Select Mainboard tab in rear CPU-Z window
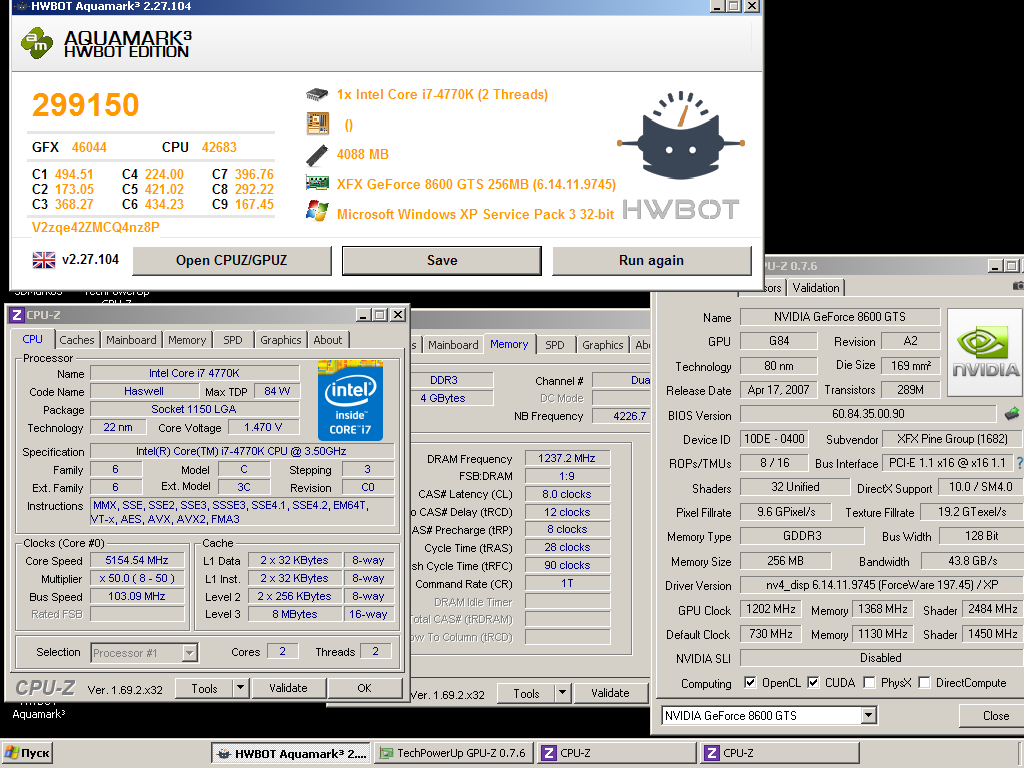The image size is (1024, 768). [x=453, y=345]
